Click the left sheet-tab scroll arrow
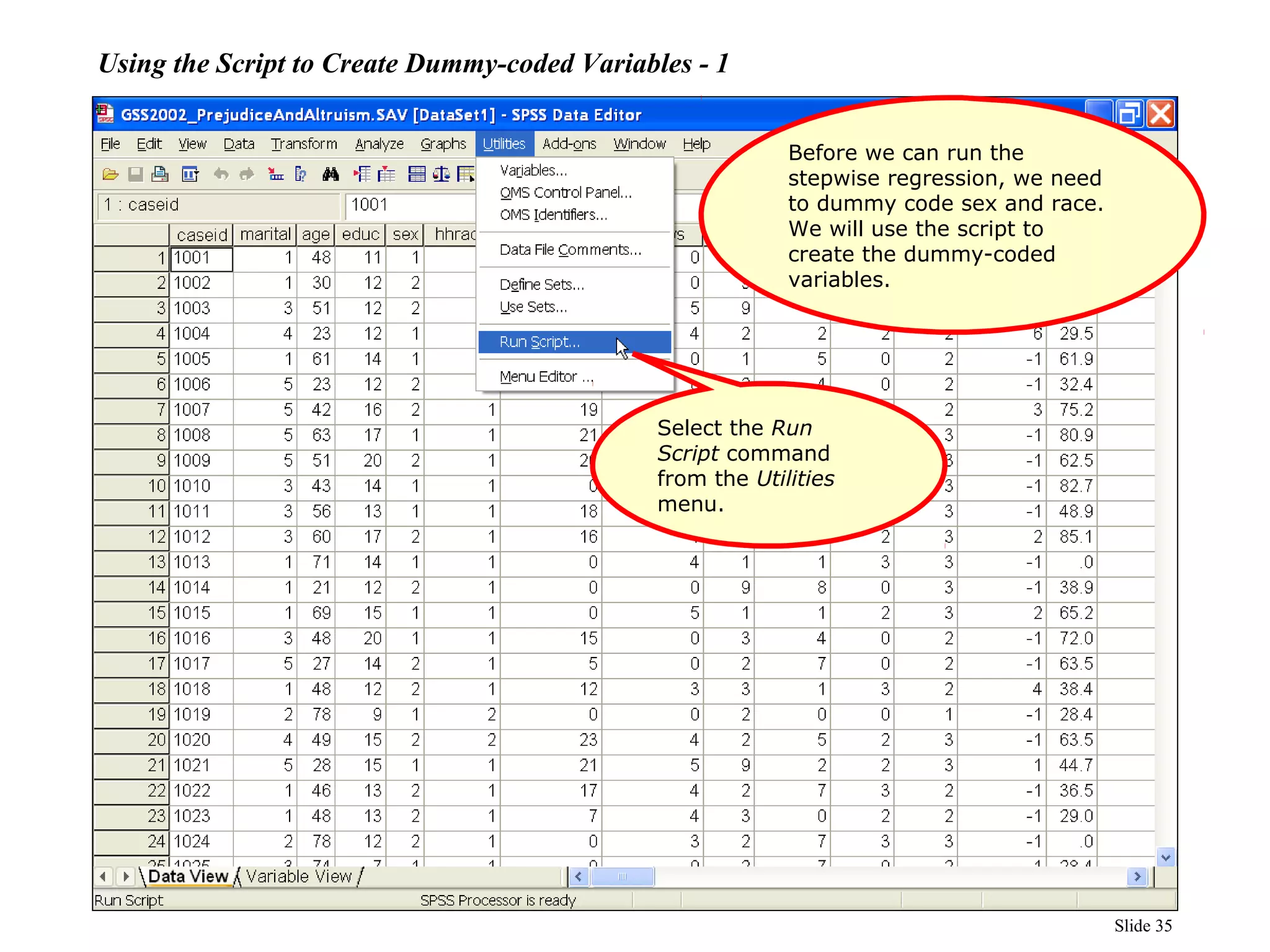 103,876
